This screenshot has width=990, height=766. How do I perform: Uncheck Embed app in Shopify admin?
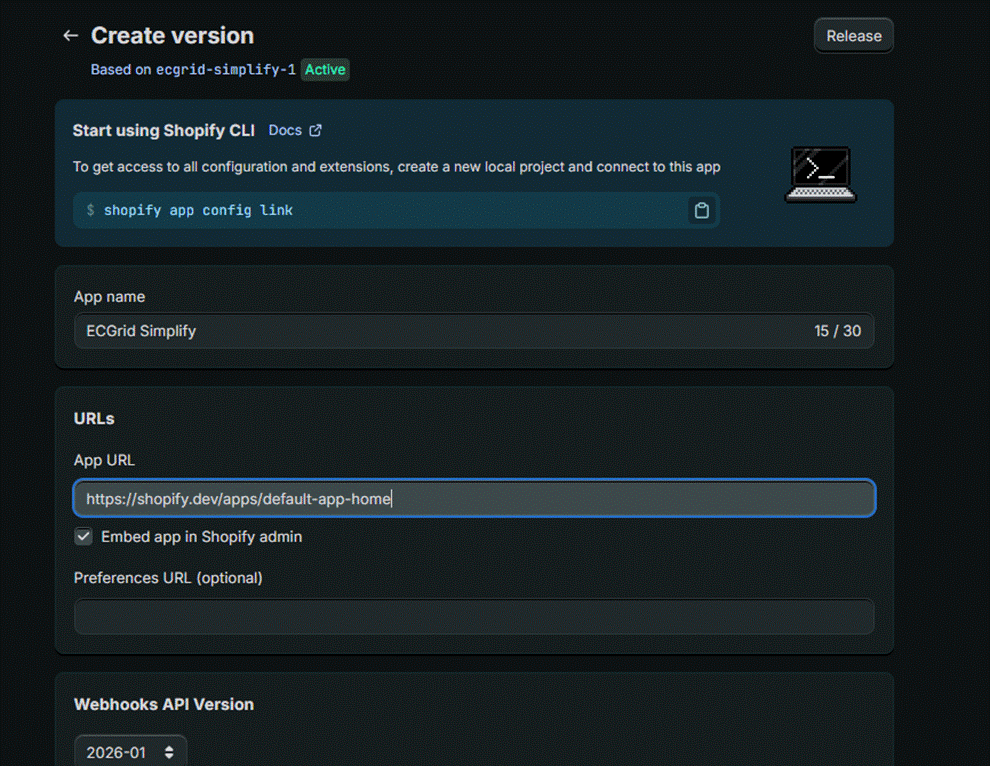pos(83,537)
